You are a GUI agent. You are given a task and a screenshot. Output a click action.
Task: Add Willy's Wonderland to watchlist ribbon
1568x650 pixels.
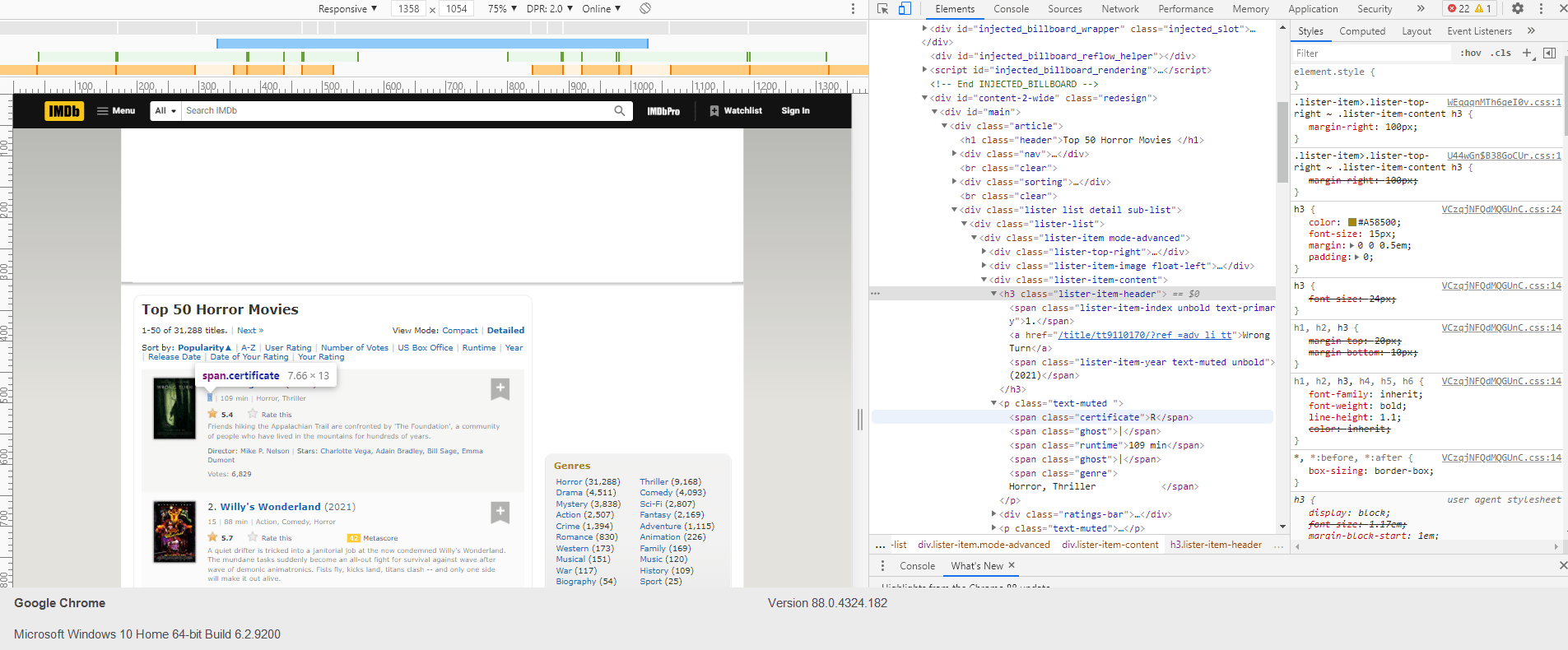point(500,513)
